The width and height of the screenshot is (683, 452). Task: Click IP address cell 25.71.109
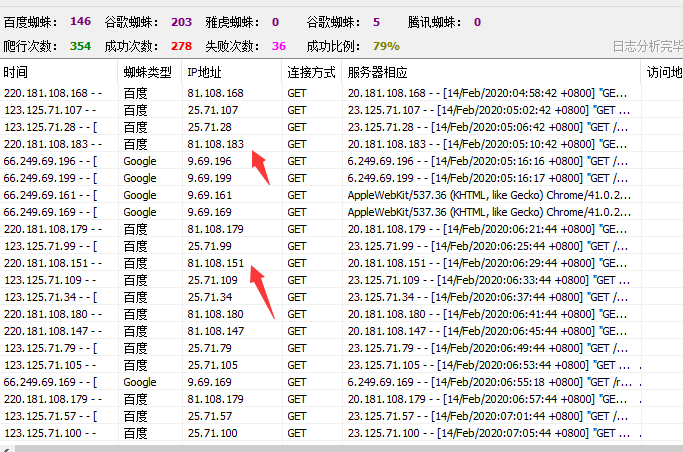pos(213,280)
